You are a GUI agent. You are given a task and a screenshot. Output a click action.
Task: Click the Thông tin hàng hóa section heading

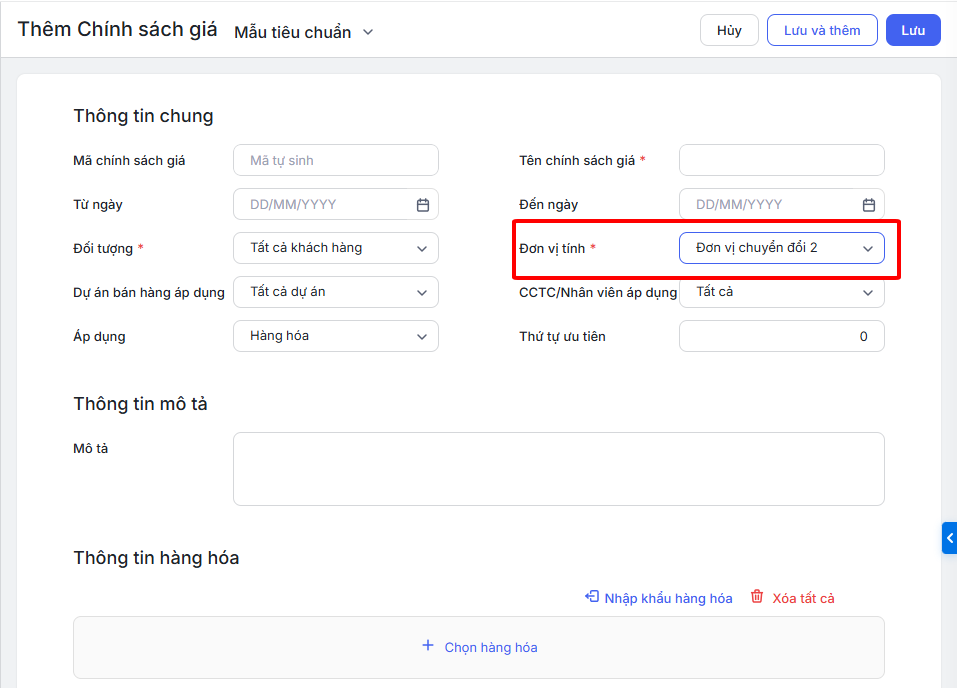coord(156,558)
